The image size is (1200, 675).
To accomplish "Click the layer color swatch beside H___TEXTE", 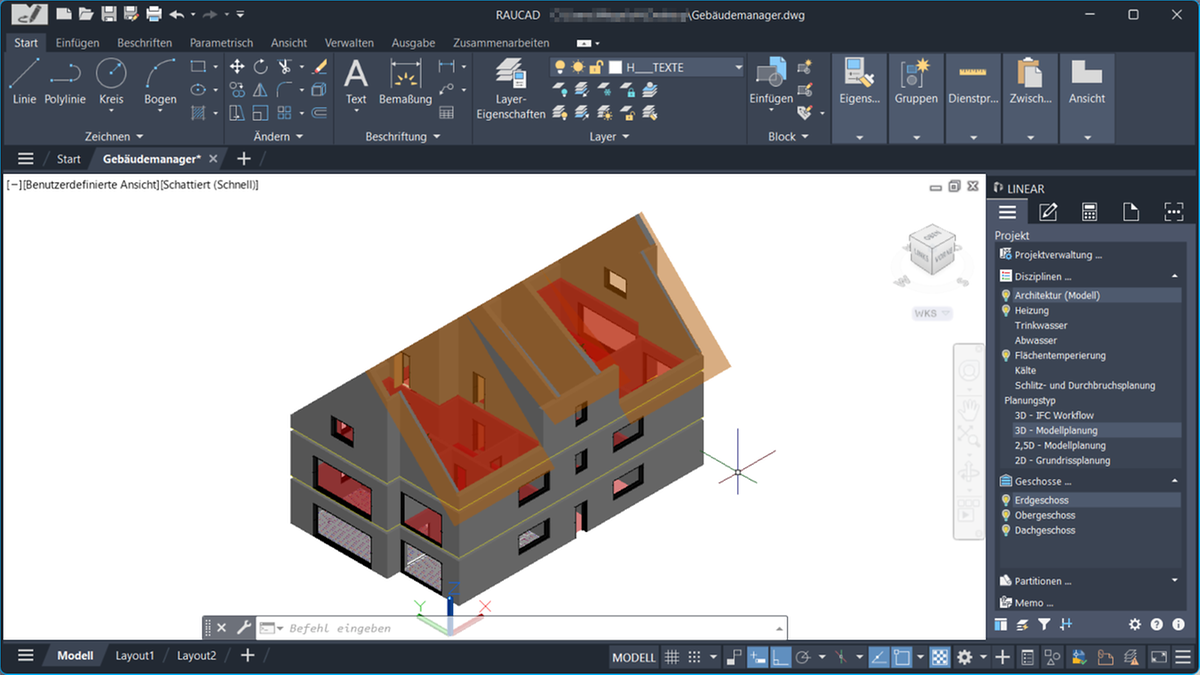I will click(x=616, y=67).
